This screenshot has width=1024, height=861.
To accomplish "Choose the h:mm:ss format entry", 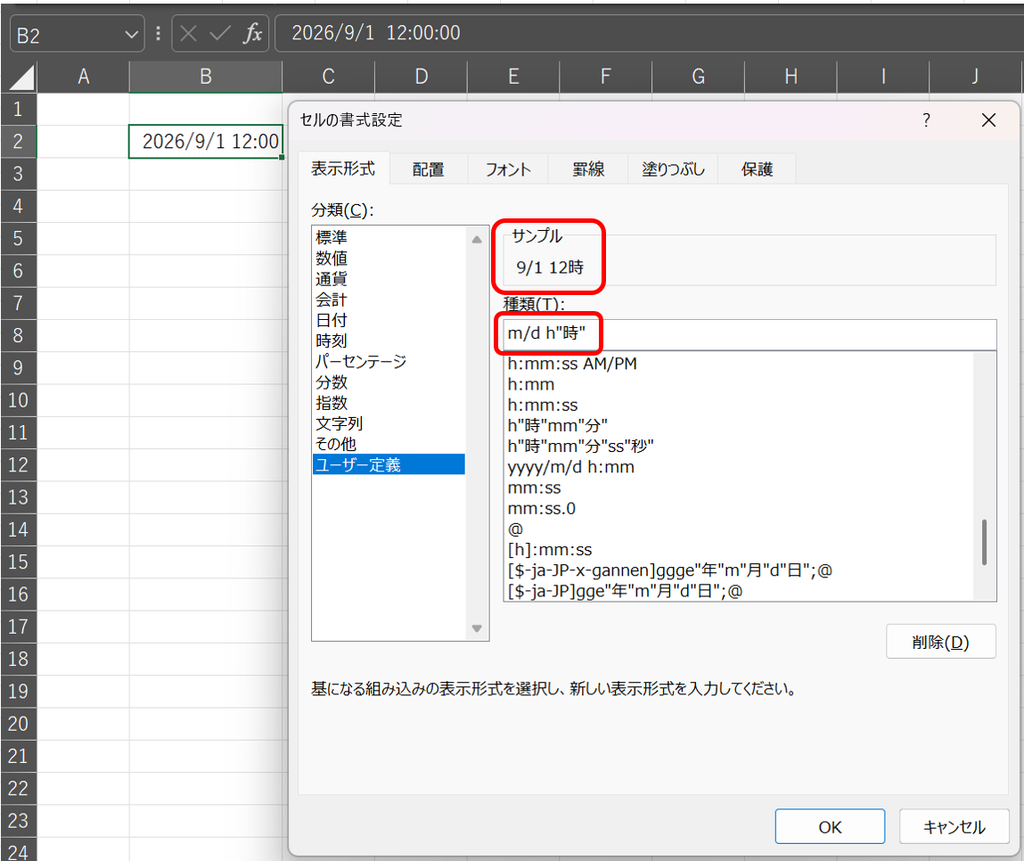I will click(x=738, y=405).
